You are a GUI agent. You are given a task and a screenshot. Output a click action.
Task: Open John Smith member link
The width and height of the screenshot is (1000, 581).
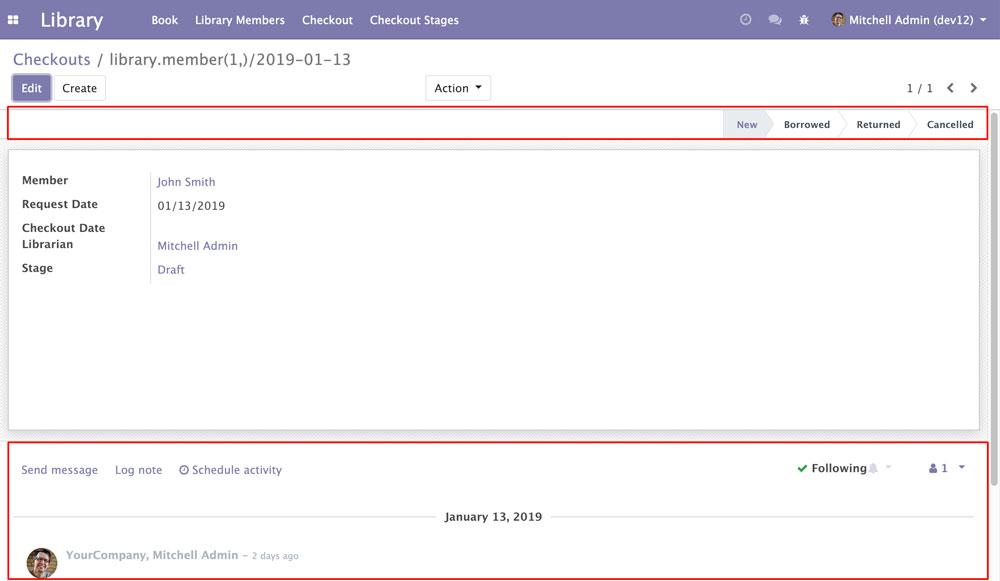point(186,182)
